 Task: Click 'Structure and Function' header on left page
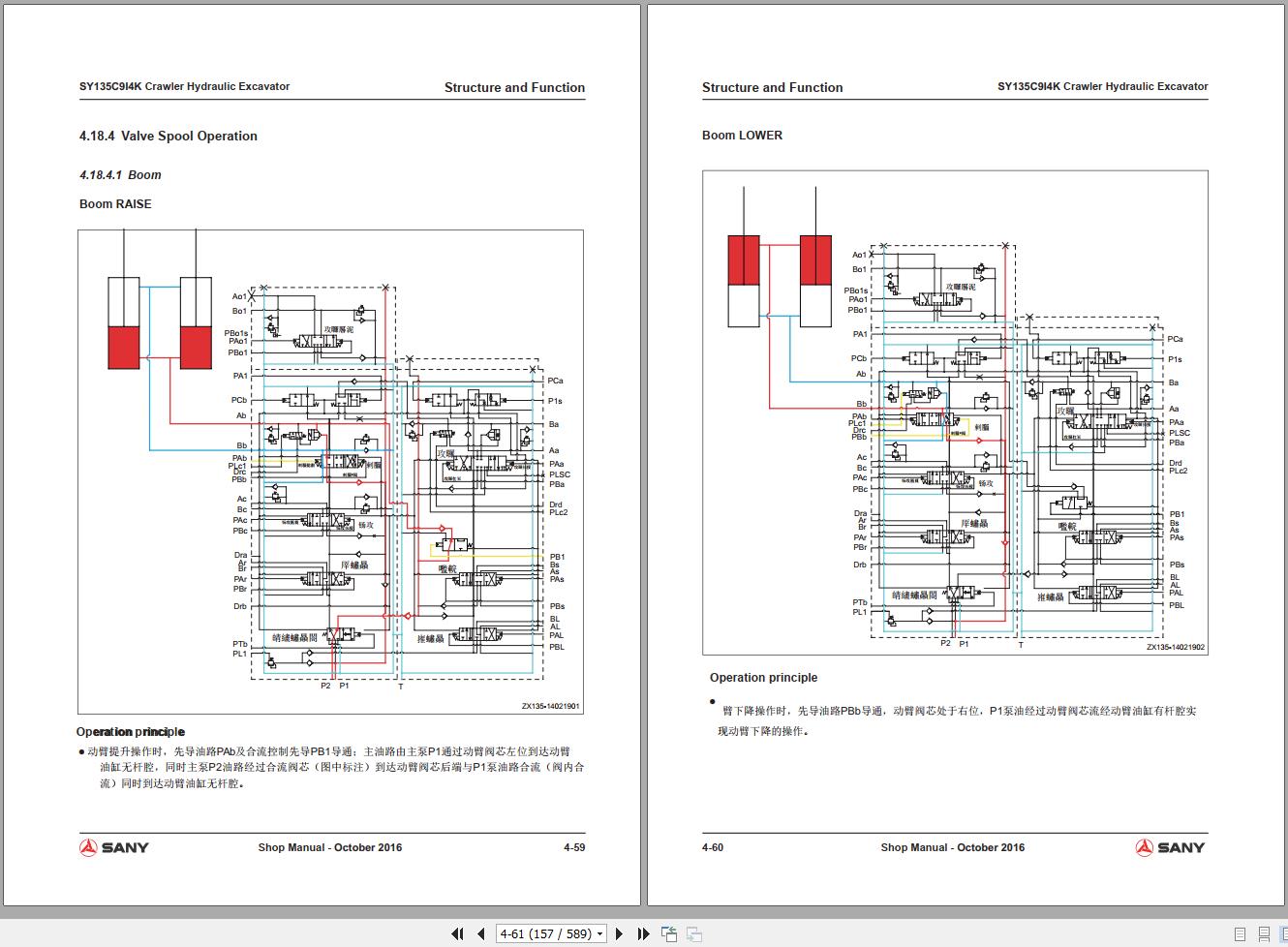coord(514,87)
